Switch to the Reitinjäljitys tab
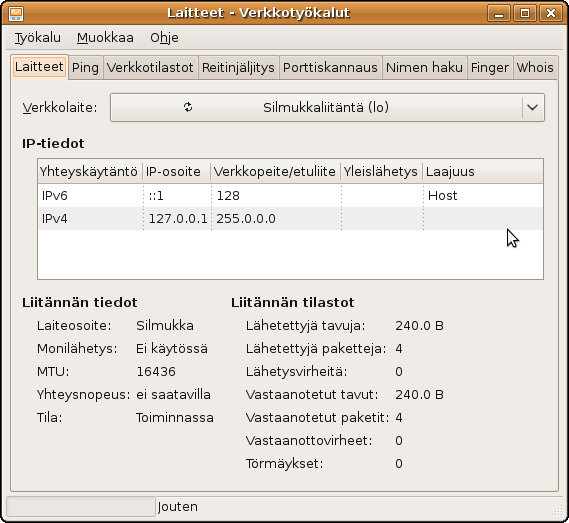This screenshot has width=569, height=523. pos(238,68)
